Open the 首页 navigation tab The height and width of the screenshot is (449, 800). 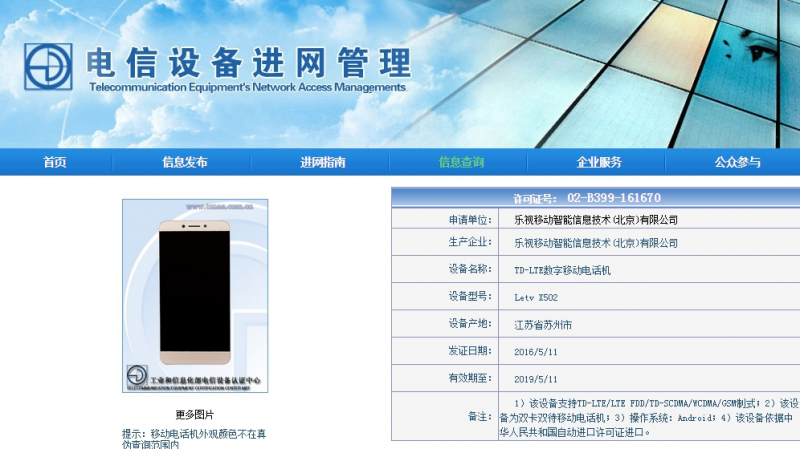click(54, 162)
